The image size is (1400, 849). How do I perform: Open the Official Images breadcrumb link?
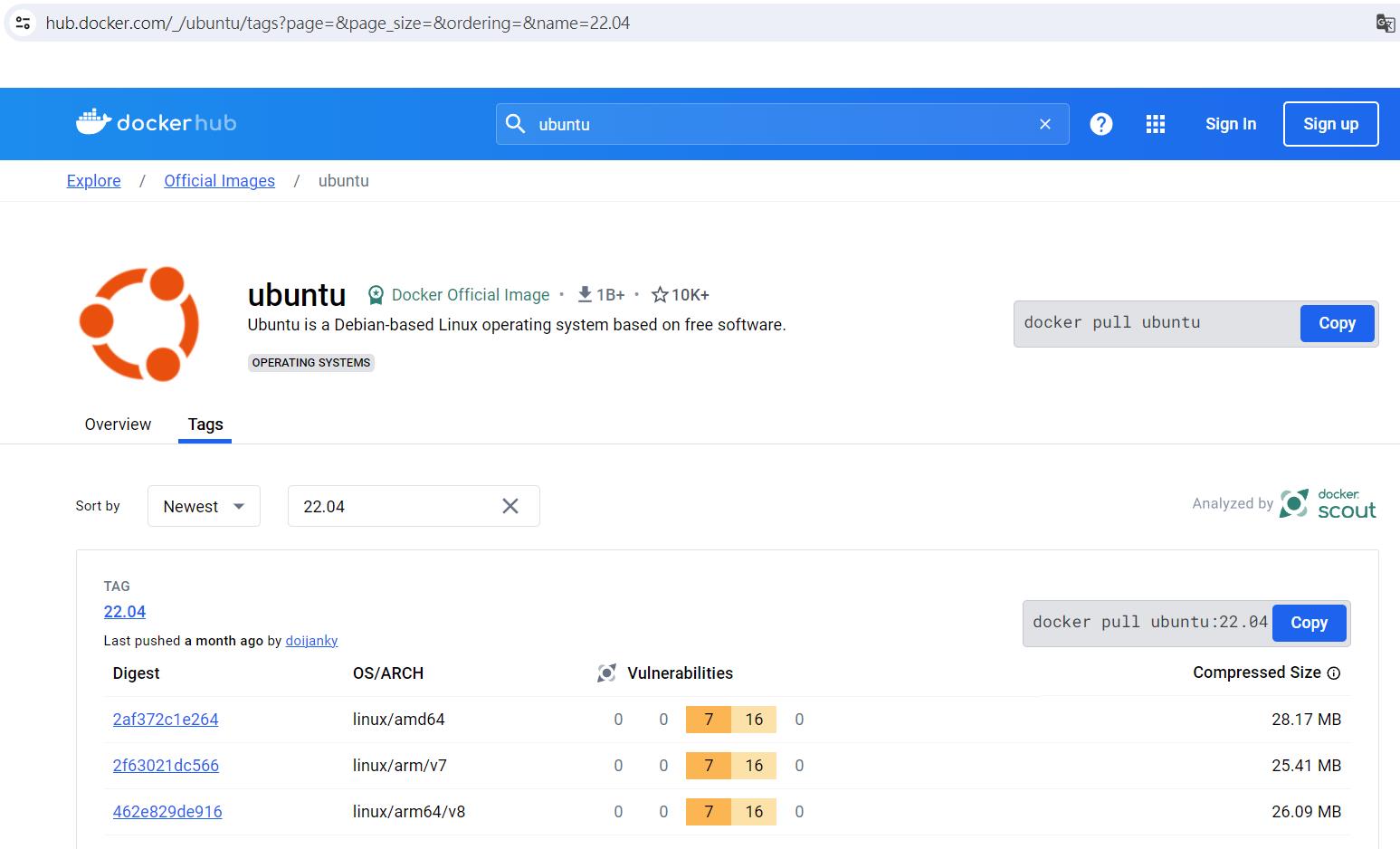point(219,181)
